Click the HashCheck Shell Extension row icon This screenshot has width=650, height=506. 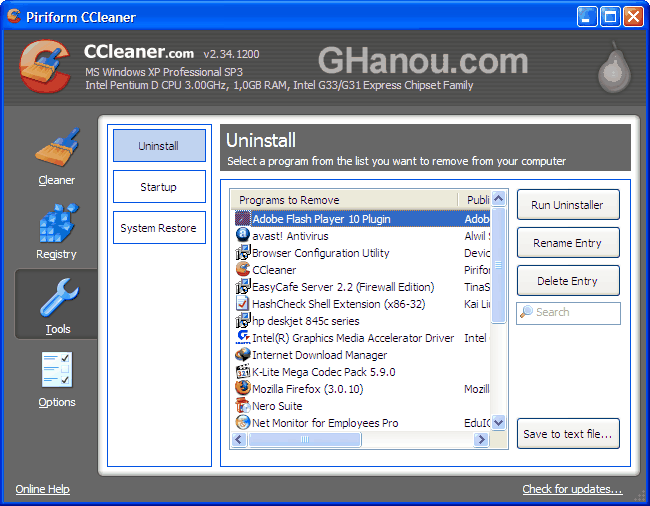[243, 303]
